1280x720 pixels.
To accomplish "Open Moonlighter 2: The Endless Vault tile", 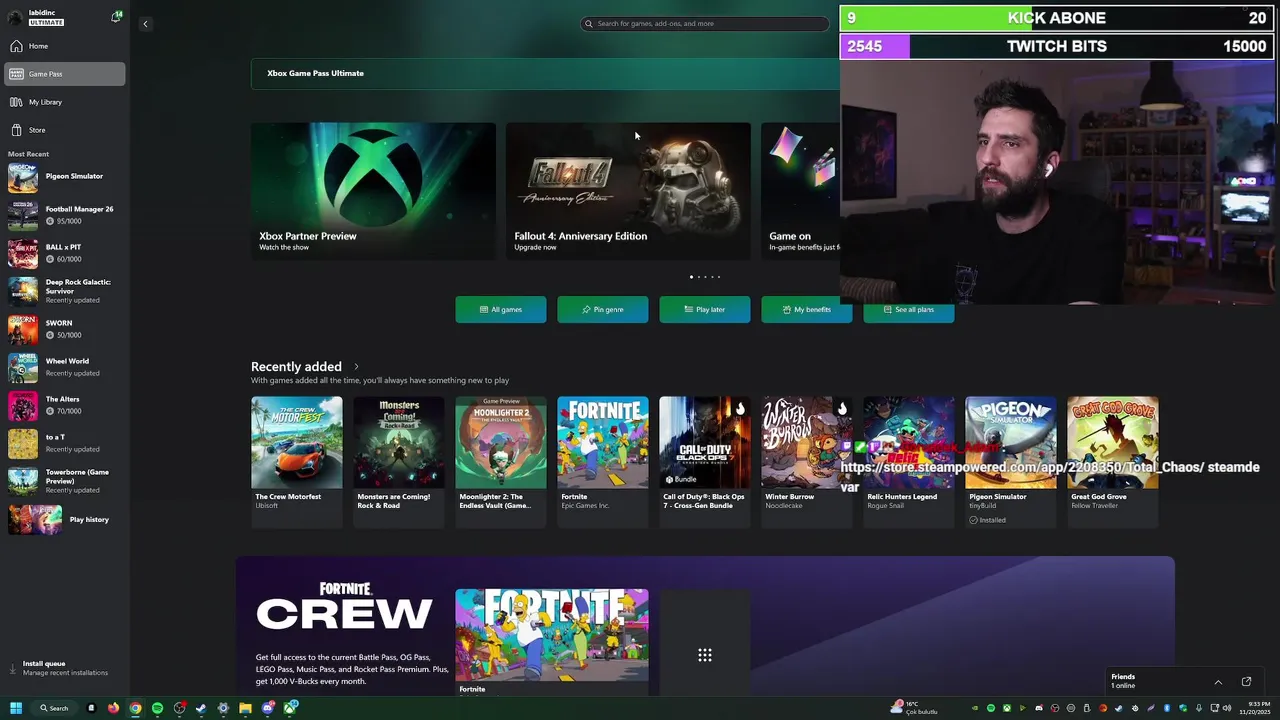I will (501, 460).
